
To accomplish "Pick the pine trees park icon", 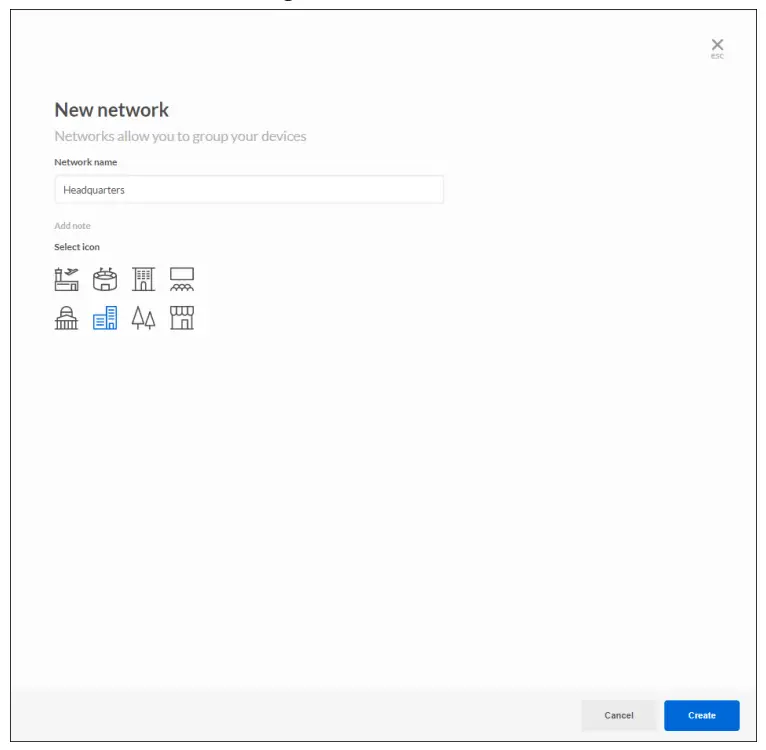I will click(144, 318).
